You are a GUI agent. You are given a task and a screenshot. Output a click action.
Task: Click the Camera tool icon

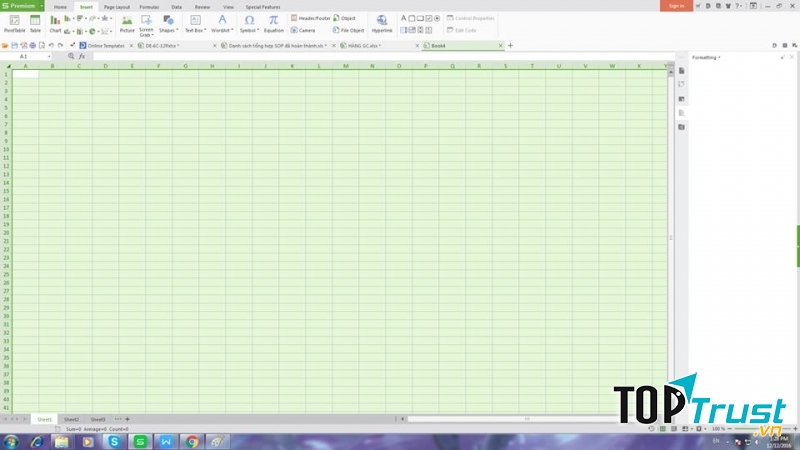[303, 30]
